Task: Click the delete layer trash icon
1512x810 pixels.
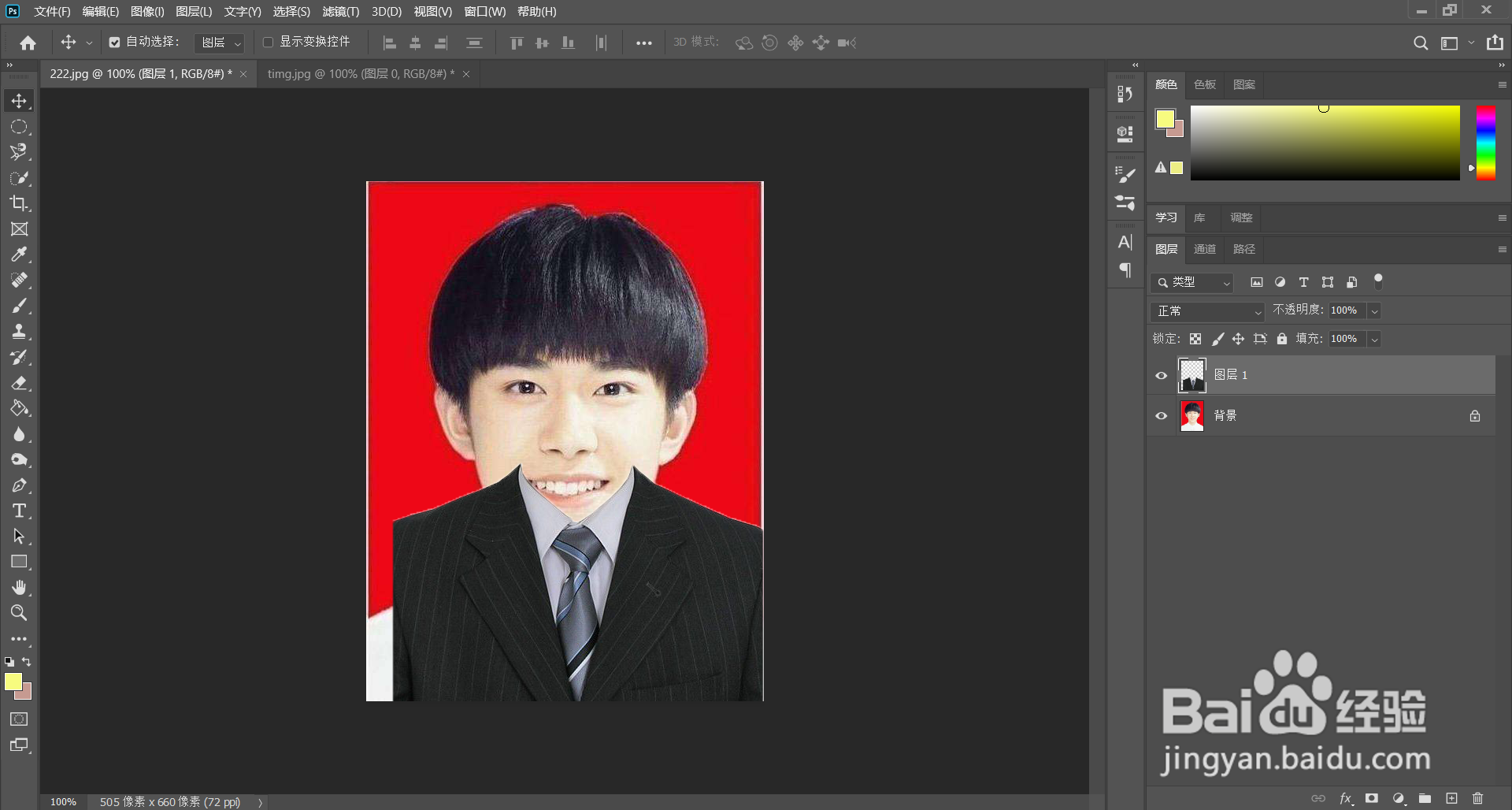Action: [x=1477, y=798]
